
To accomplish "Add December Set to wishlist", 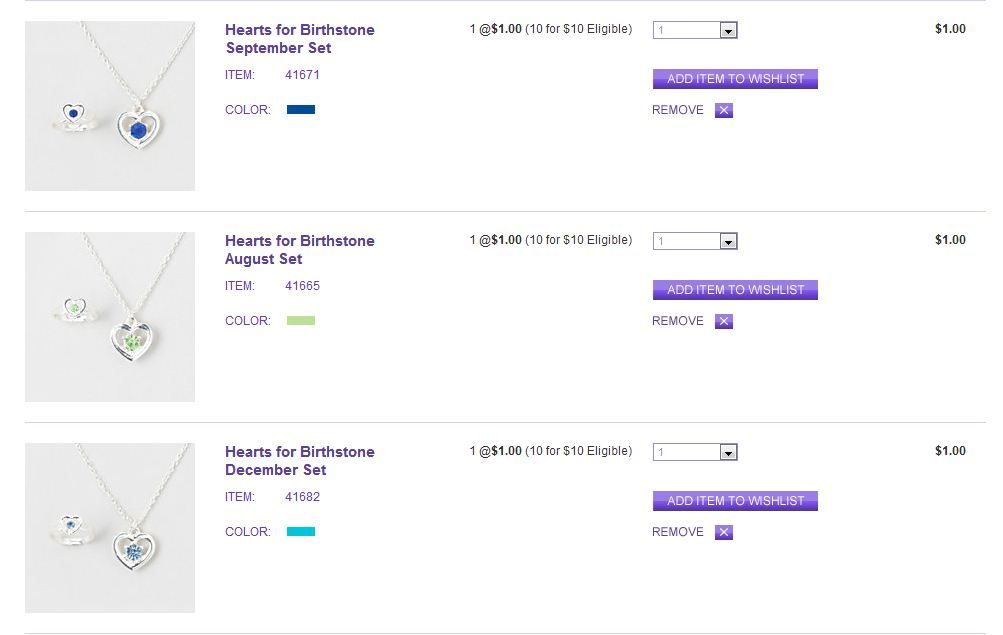I will 735,501.
